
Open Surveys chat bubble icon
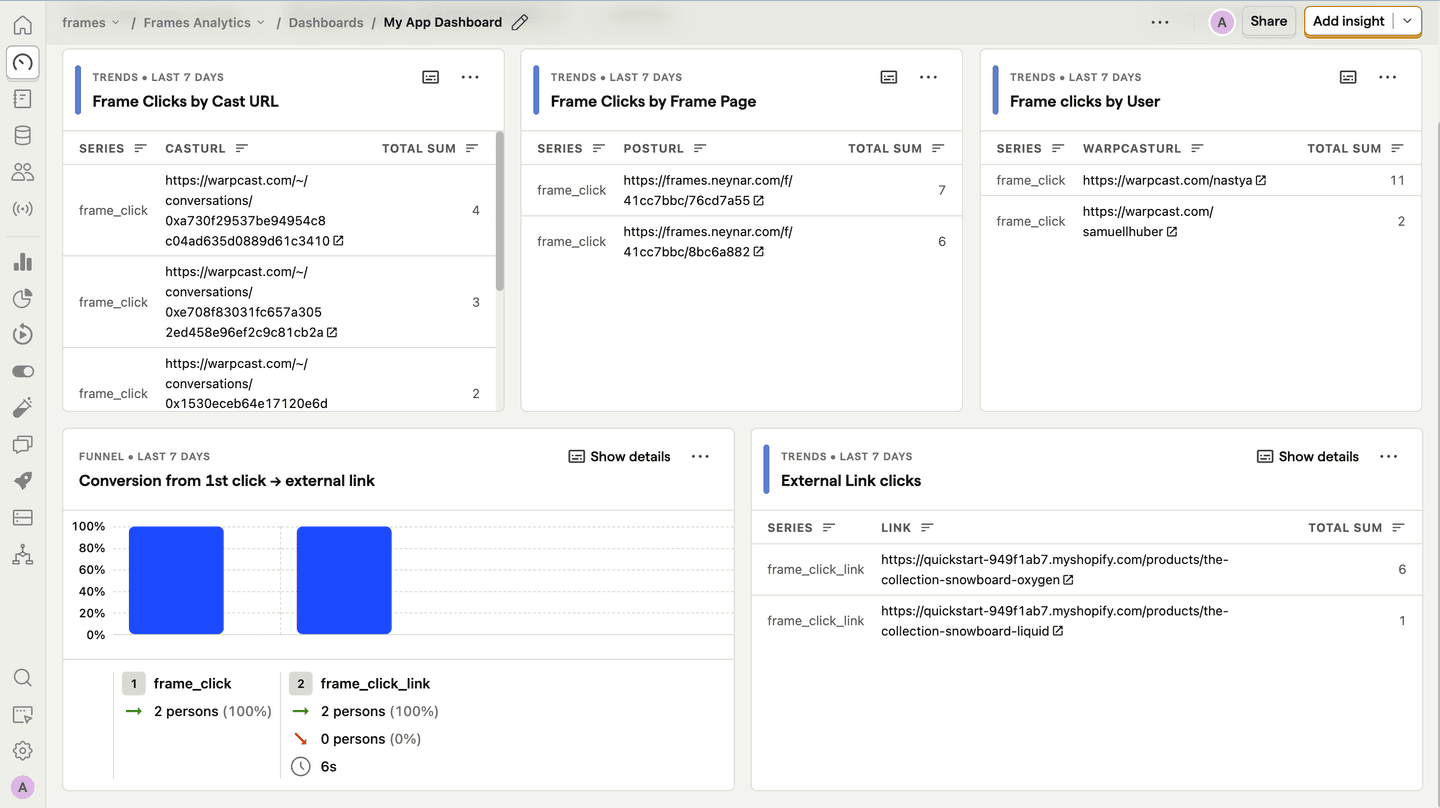click(x=22, y=444)
